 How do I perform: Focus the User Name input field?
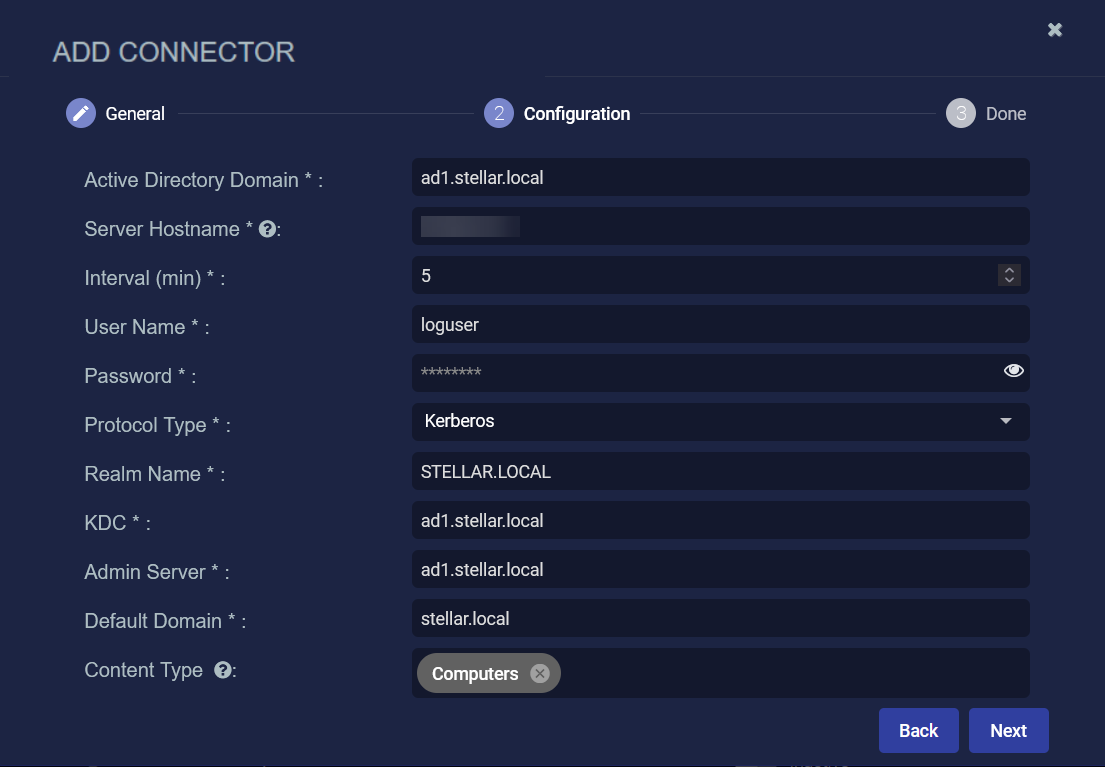720,325
